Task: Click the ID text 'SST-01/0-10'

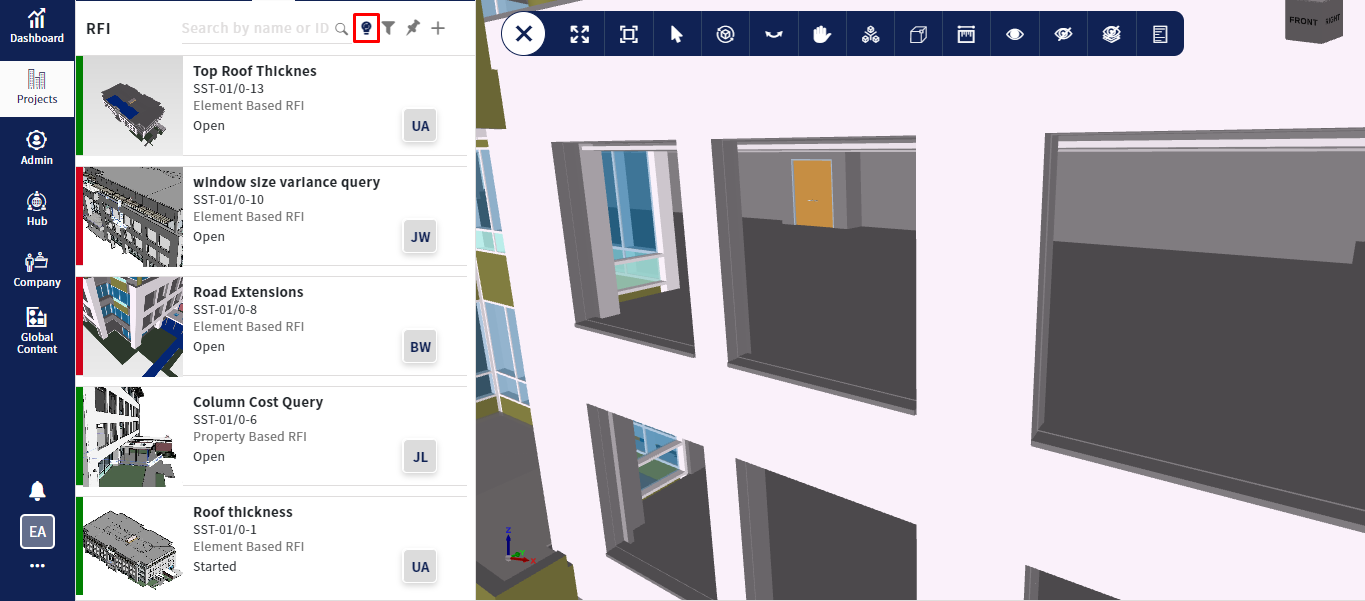Action: tap(229, 200)
